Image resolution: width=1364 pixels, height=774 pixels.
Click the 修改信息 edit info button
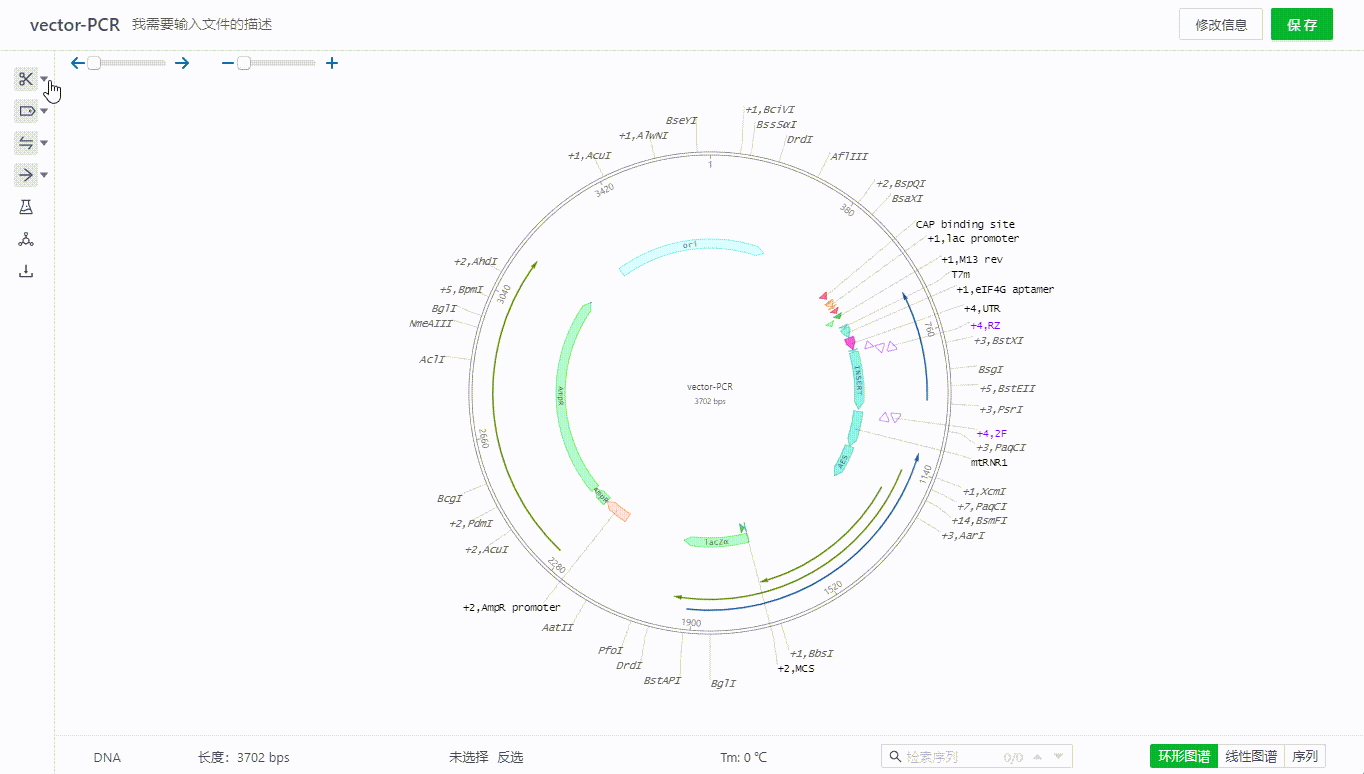[x=1220, y=25]
